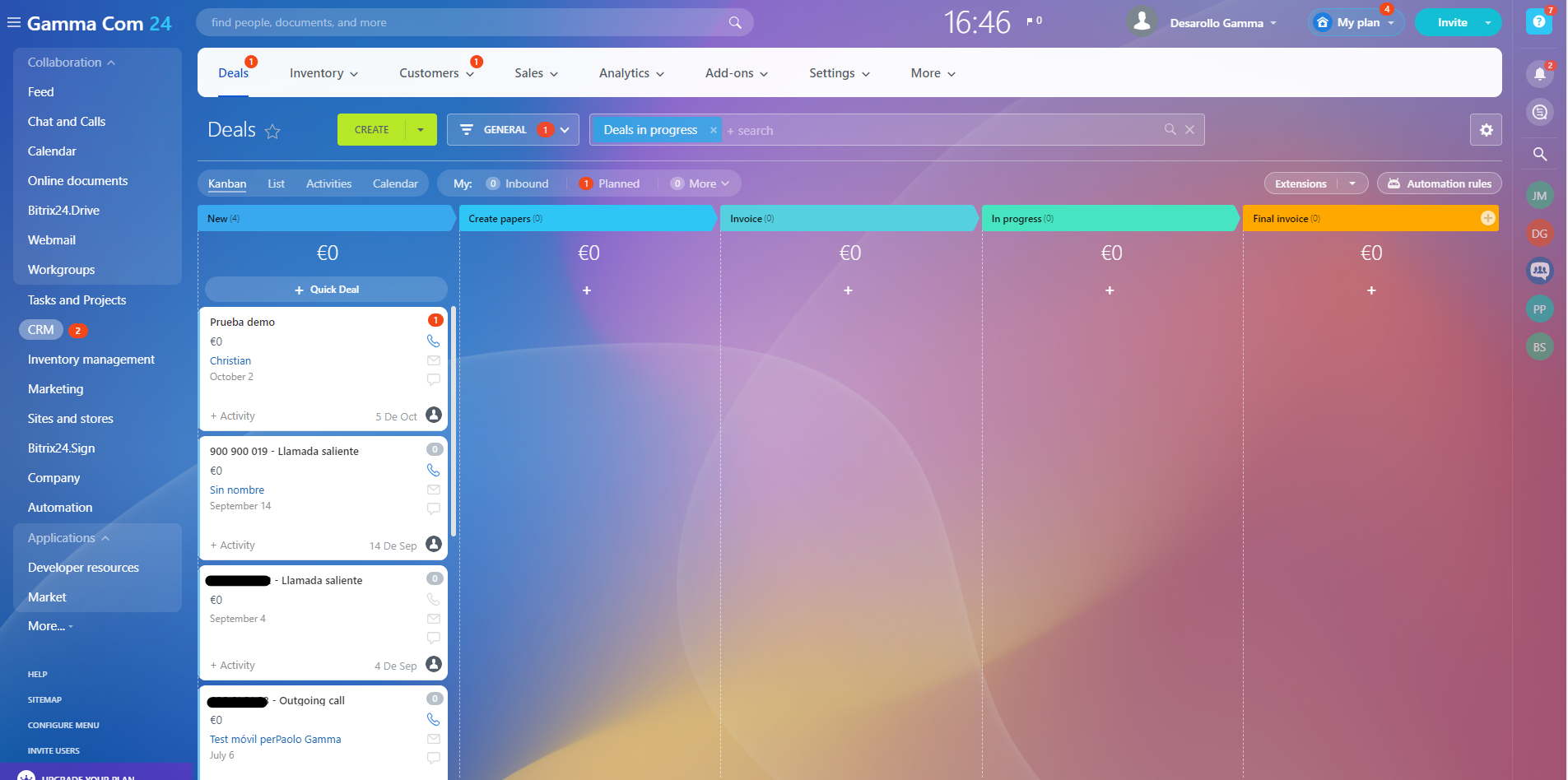Image resolution: width=1568 pixels, height=780 pixels.
Task: Toggle the Inbound counter filter
Action: 517,183
